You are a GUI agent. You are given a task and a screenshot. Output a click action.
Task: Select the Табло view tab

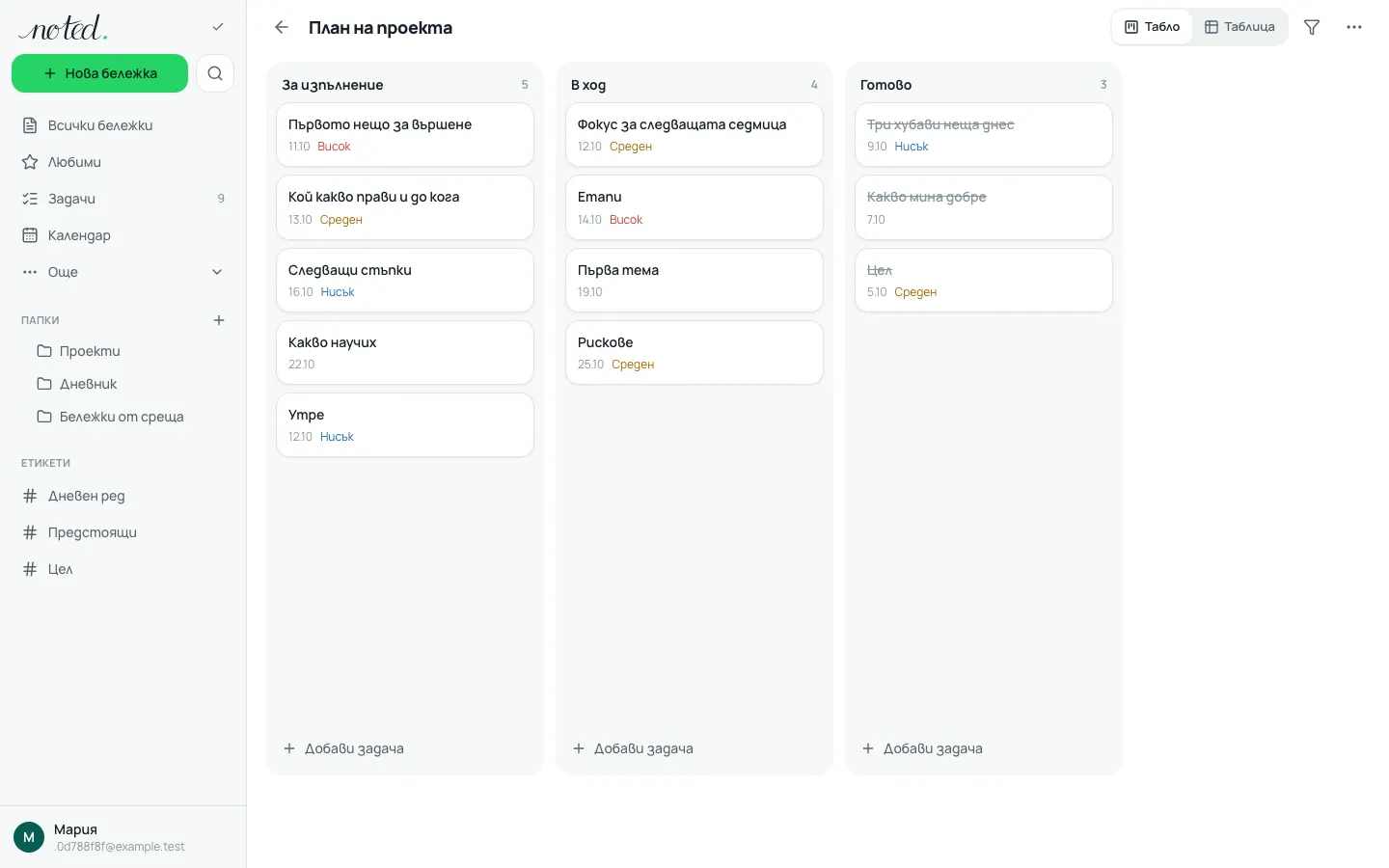tap(1153, 27)
